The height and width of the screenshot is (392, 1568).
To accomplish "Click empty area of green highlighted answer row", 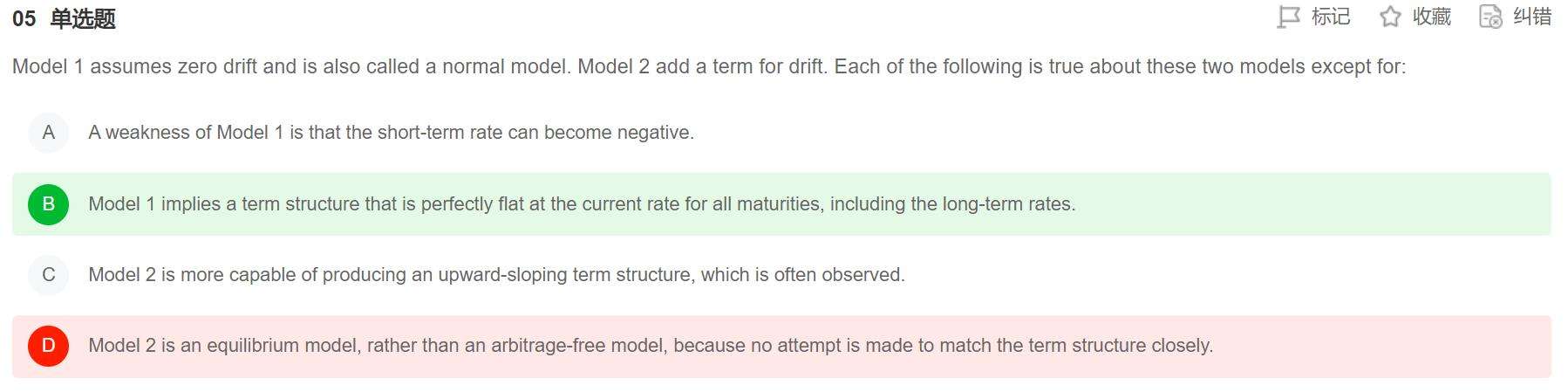I will 1308,204.
